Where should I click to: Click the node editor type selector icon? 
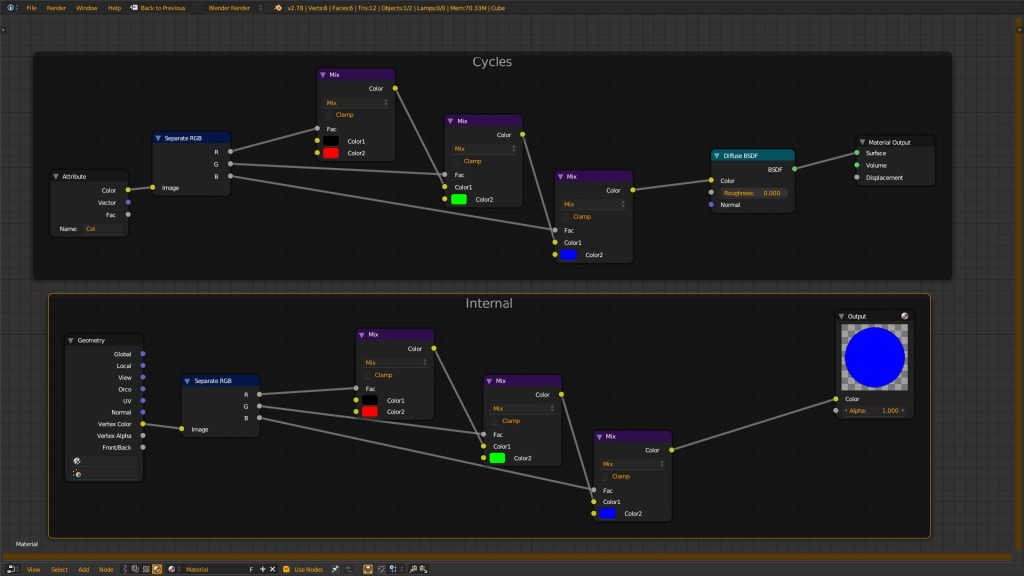pos(11,568)
